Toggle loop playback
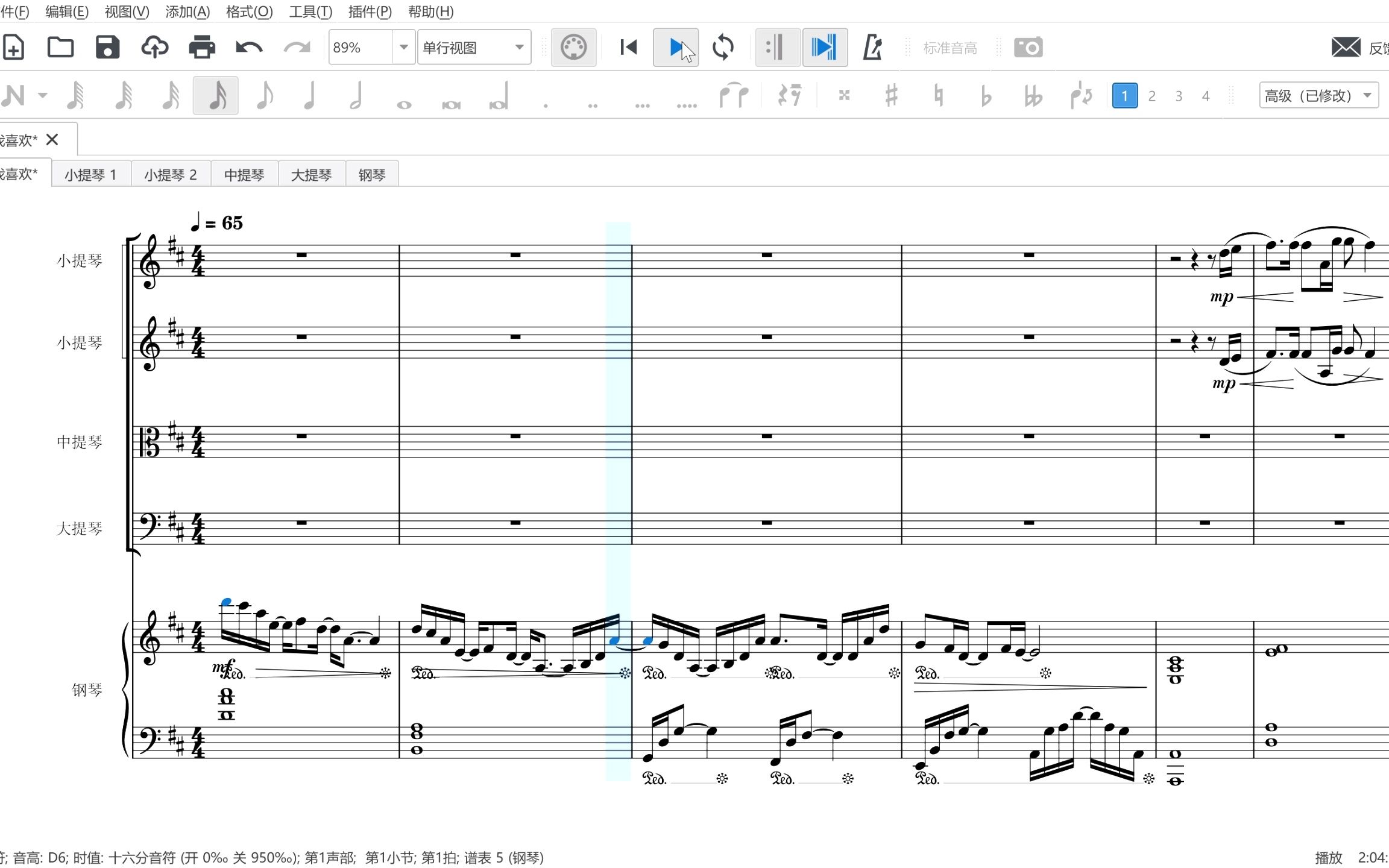1389x868 pixels. click(723, 47)
